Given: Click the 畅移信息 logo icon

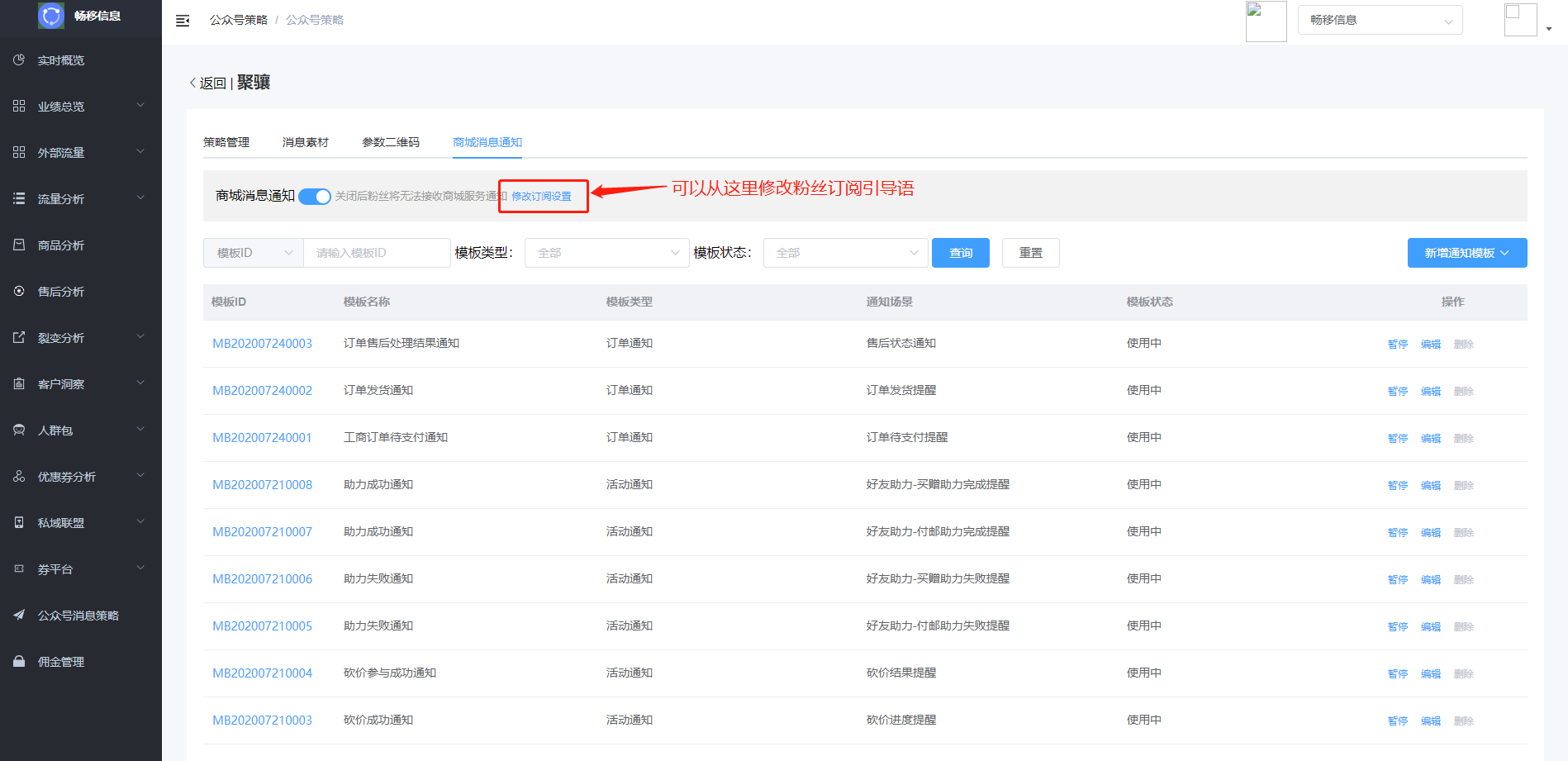Looking at the screenshot, I should tap(51, 16).
